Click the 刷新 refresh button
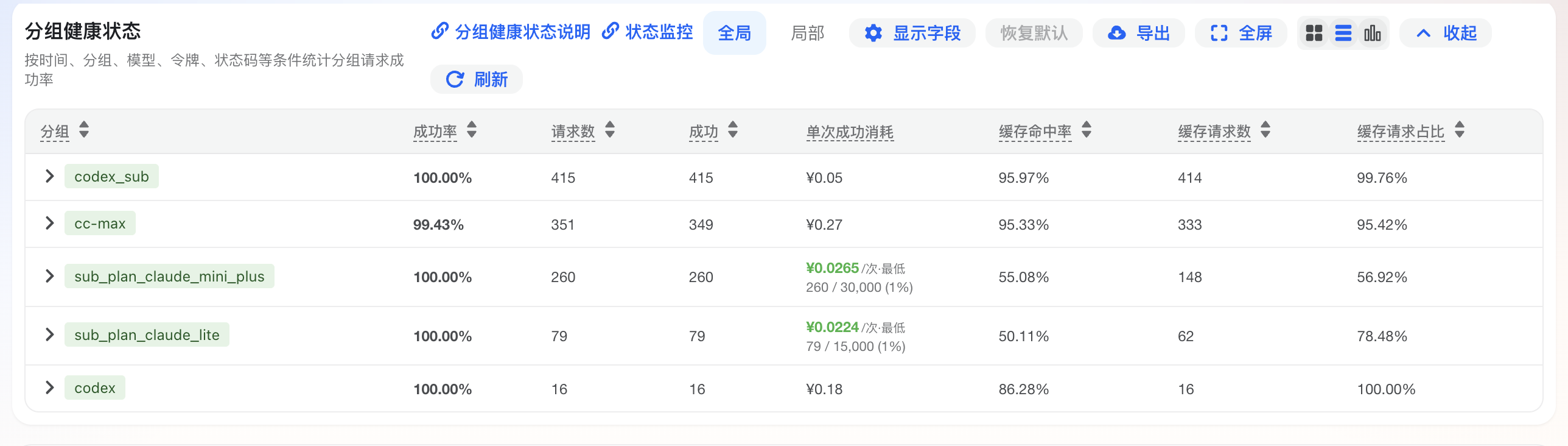This screenshot has width=1568, height=446. pyautogui.click(x=476, y=79)
